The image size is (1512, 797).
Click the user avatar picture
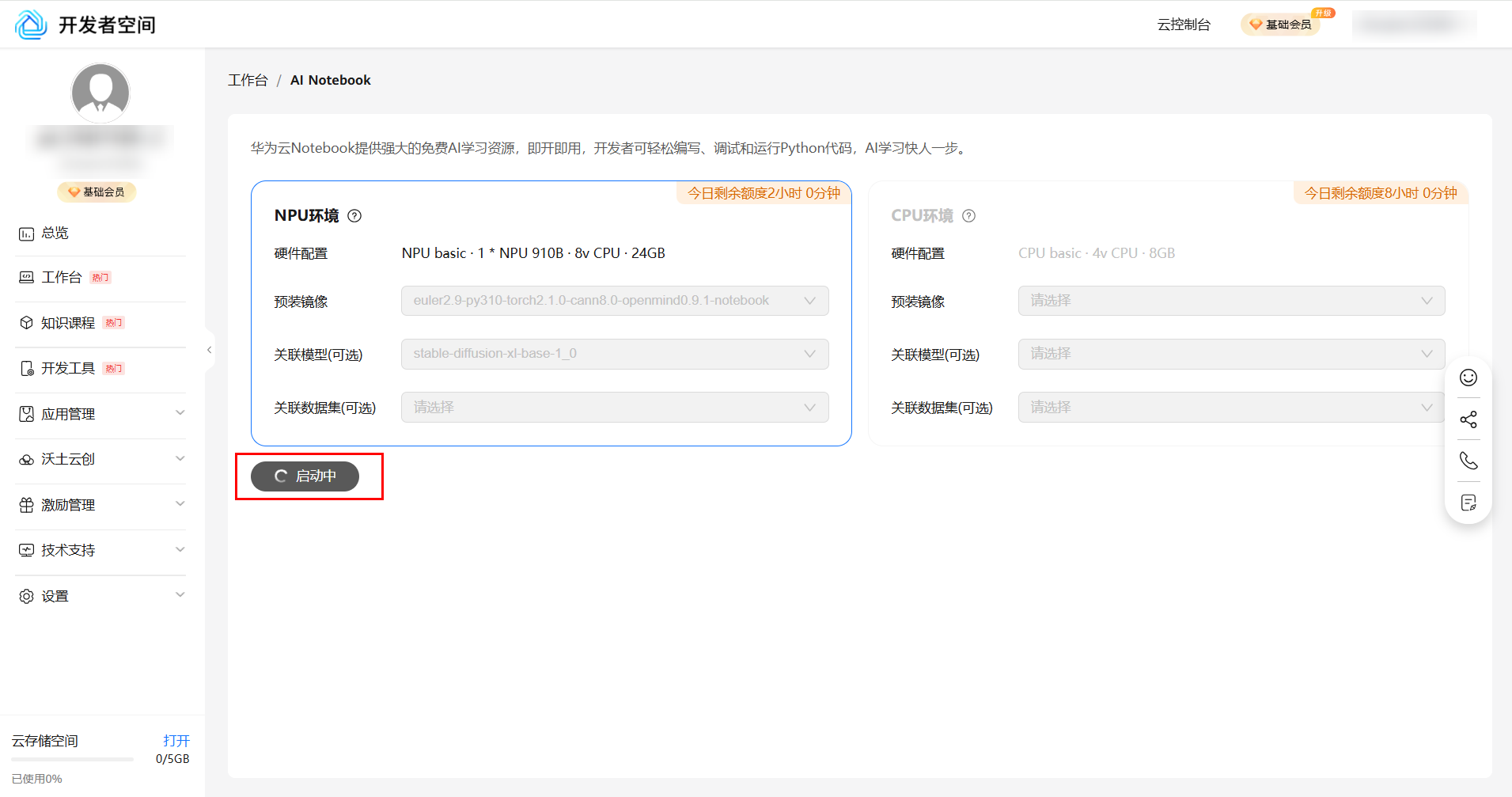(100, 93)
